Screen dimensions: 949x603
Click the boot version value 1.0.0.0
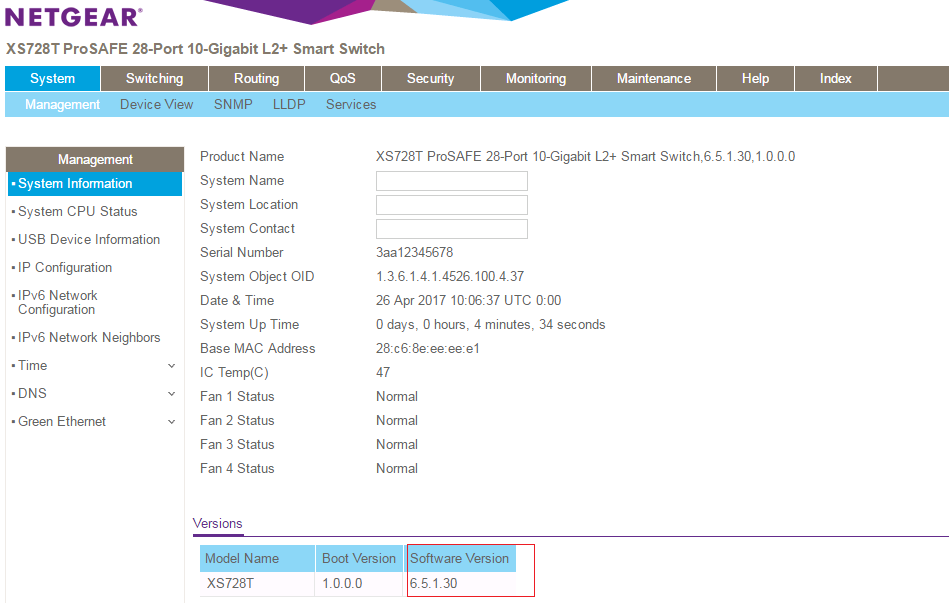[342, 584]
